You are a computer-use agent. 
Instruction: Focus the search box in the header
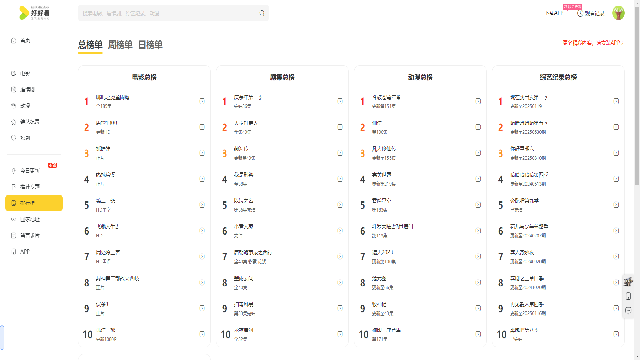[168, 13]
